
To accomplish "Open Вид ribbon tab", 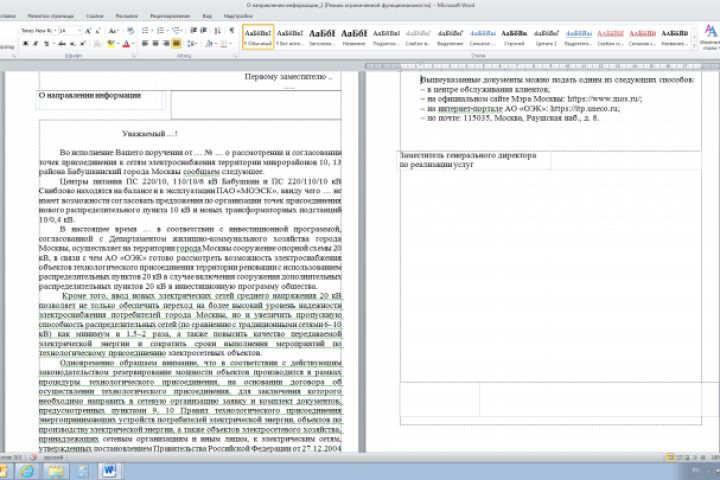I will (x=207, y=16).
